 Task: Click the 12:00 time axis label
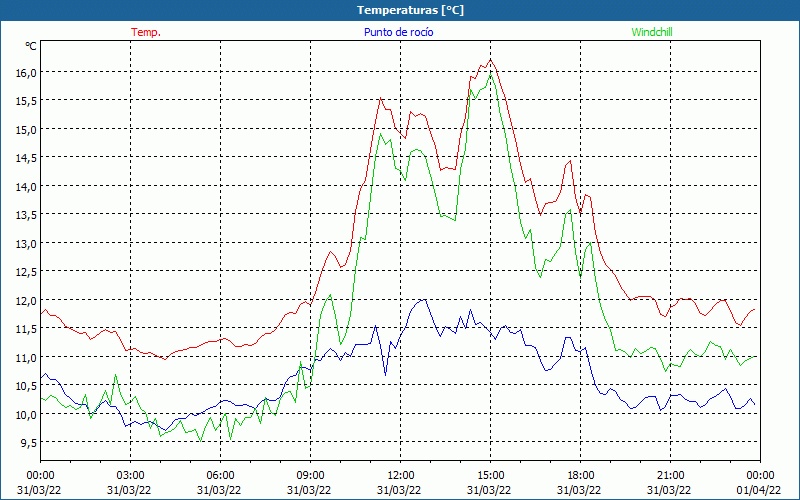click(x=401, y=476)
